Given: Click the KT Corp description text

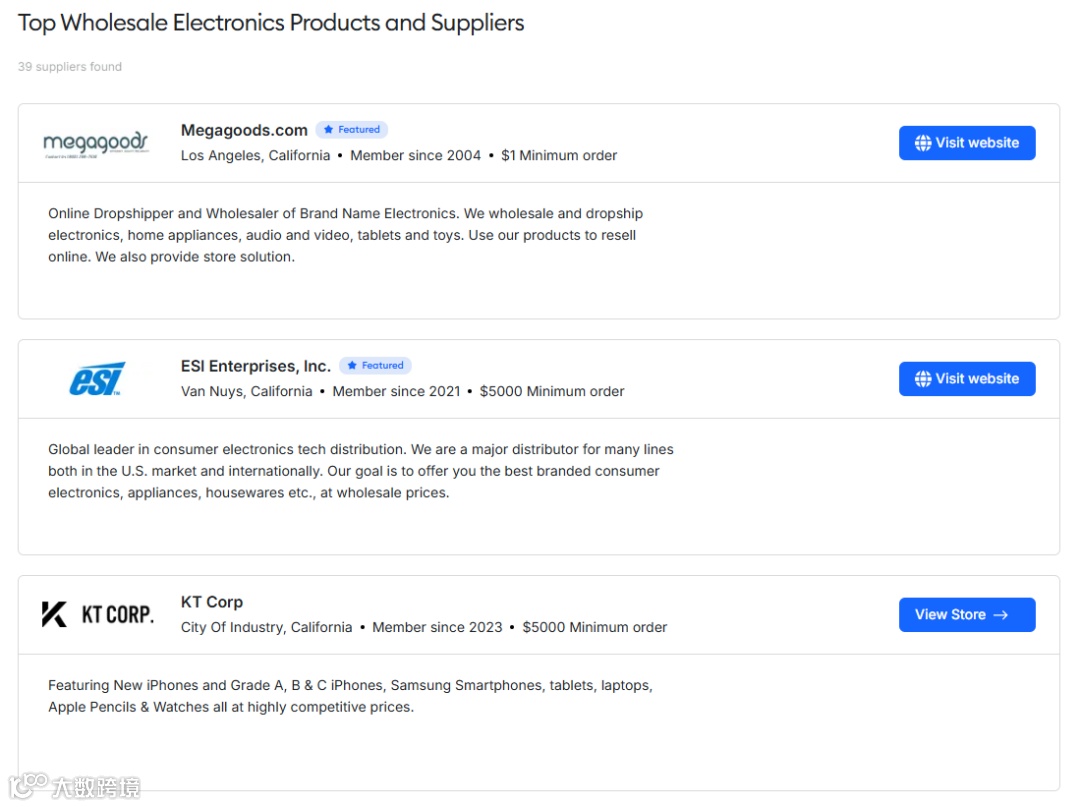Looking at the screenshot, I should point(350,696).
